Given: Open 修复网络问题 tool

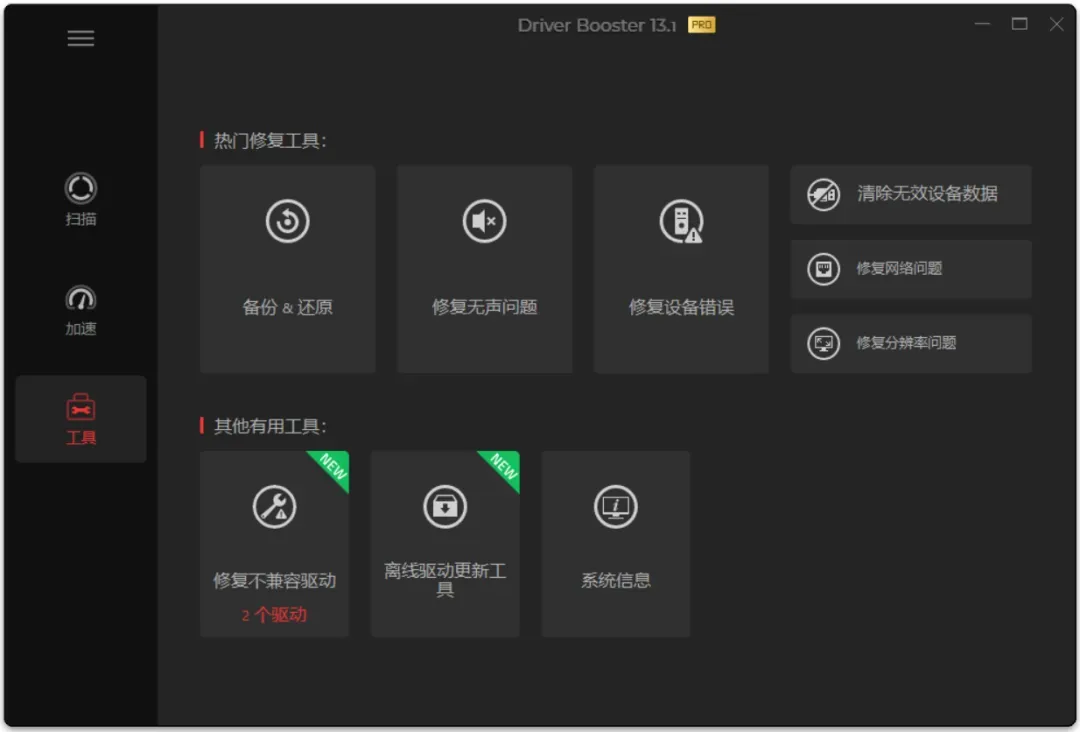Looking at the screenshot, I should click(x=911, y=269).
